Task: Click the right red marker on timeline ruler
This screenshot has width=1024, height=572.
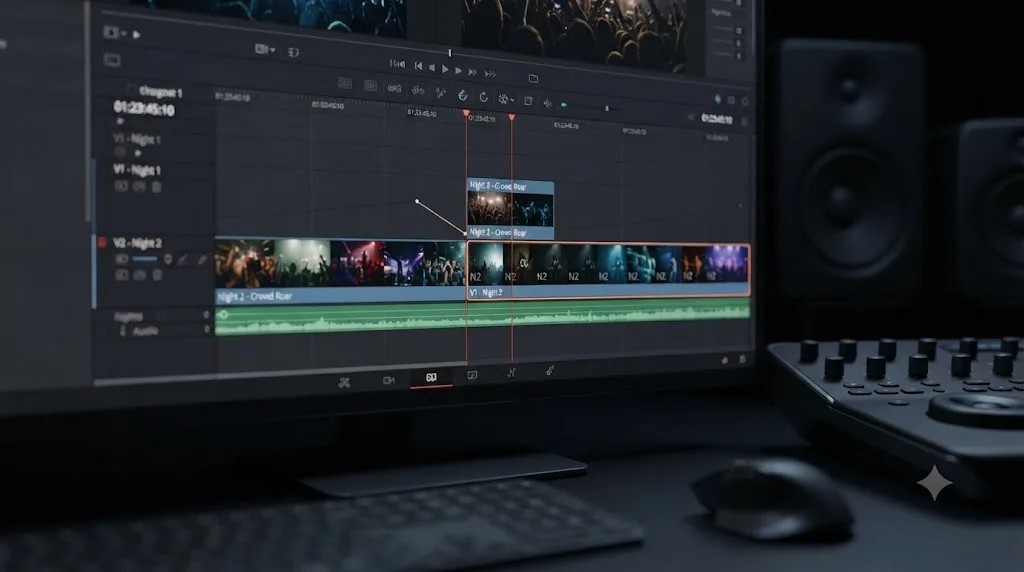Action: click(511, 117)
